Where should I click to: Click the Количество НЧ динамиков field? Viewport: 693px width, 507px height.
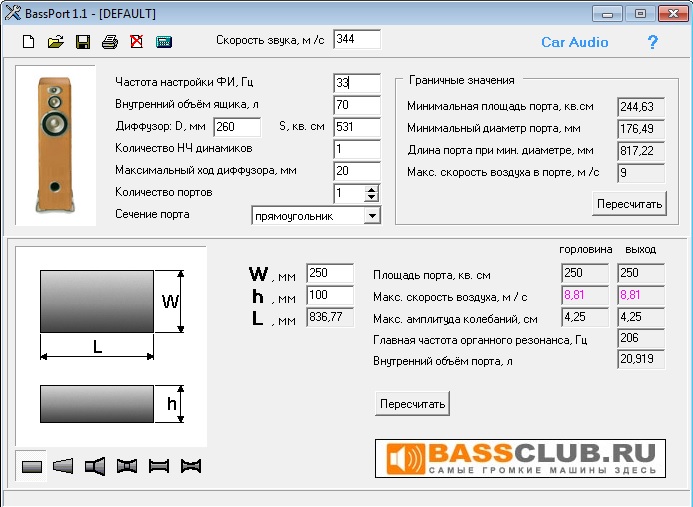[357, 149]
